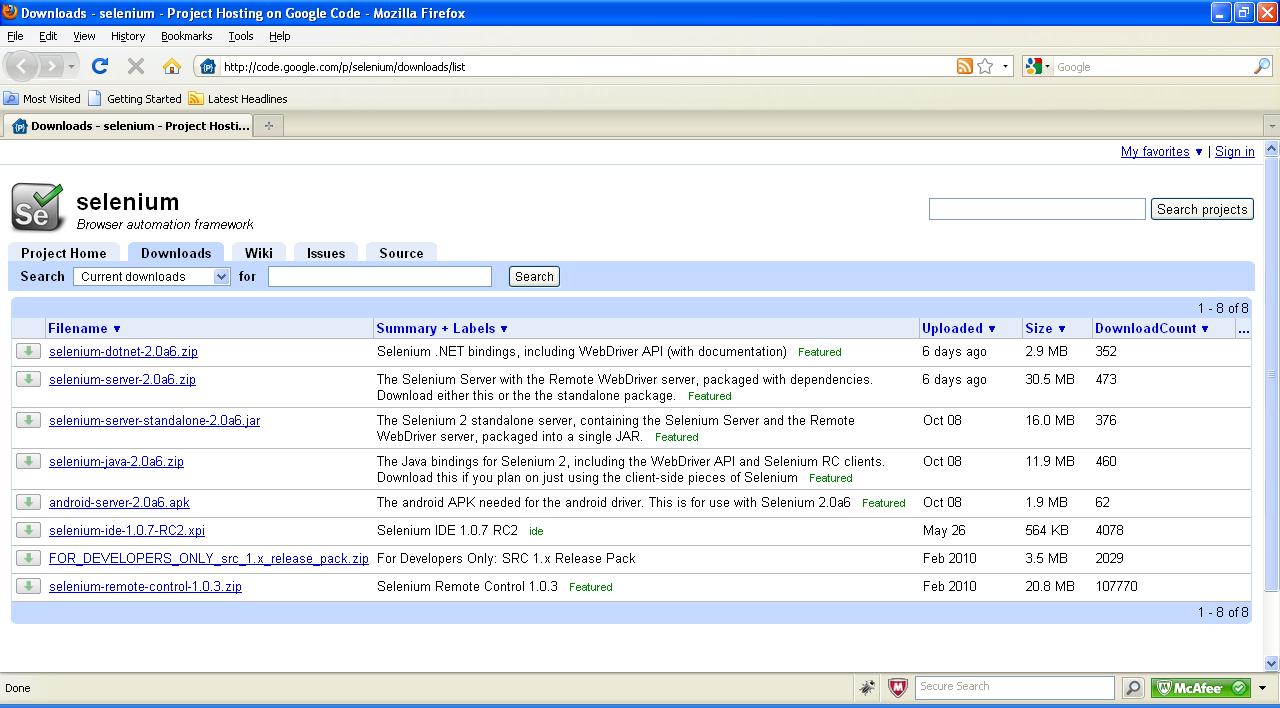Open a new tab with plus button
This screenshot has height=708, width=1280.
268,125
